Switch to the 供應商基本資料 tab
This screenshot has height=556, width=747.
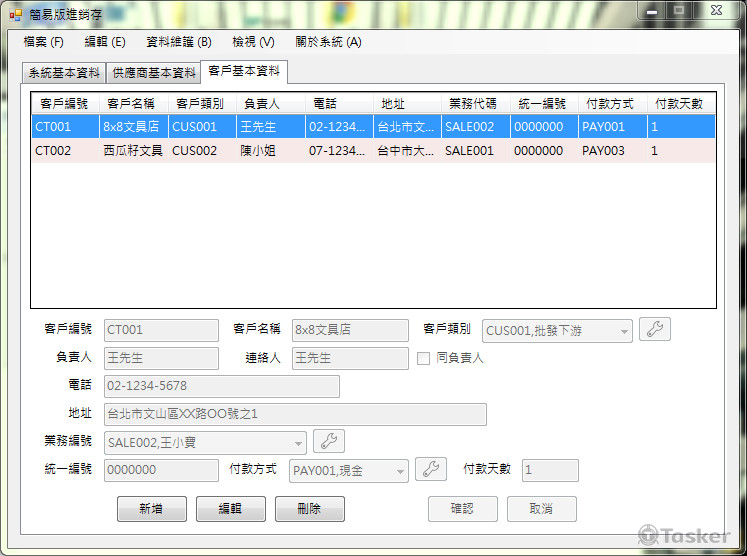[x=154, y=73]
